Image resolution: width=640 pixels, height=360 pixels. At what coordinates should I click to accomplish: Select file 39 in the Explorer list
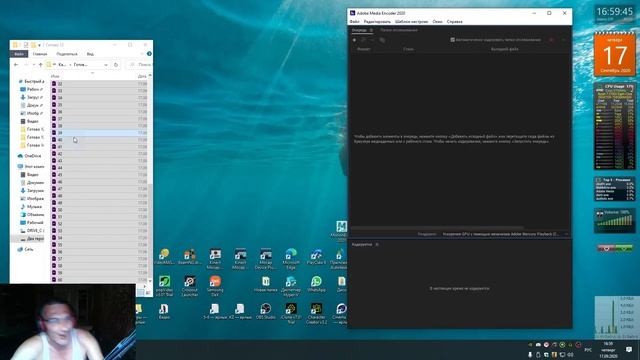click(x=99, y=133)
